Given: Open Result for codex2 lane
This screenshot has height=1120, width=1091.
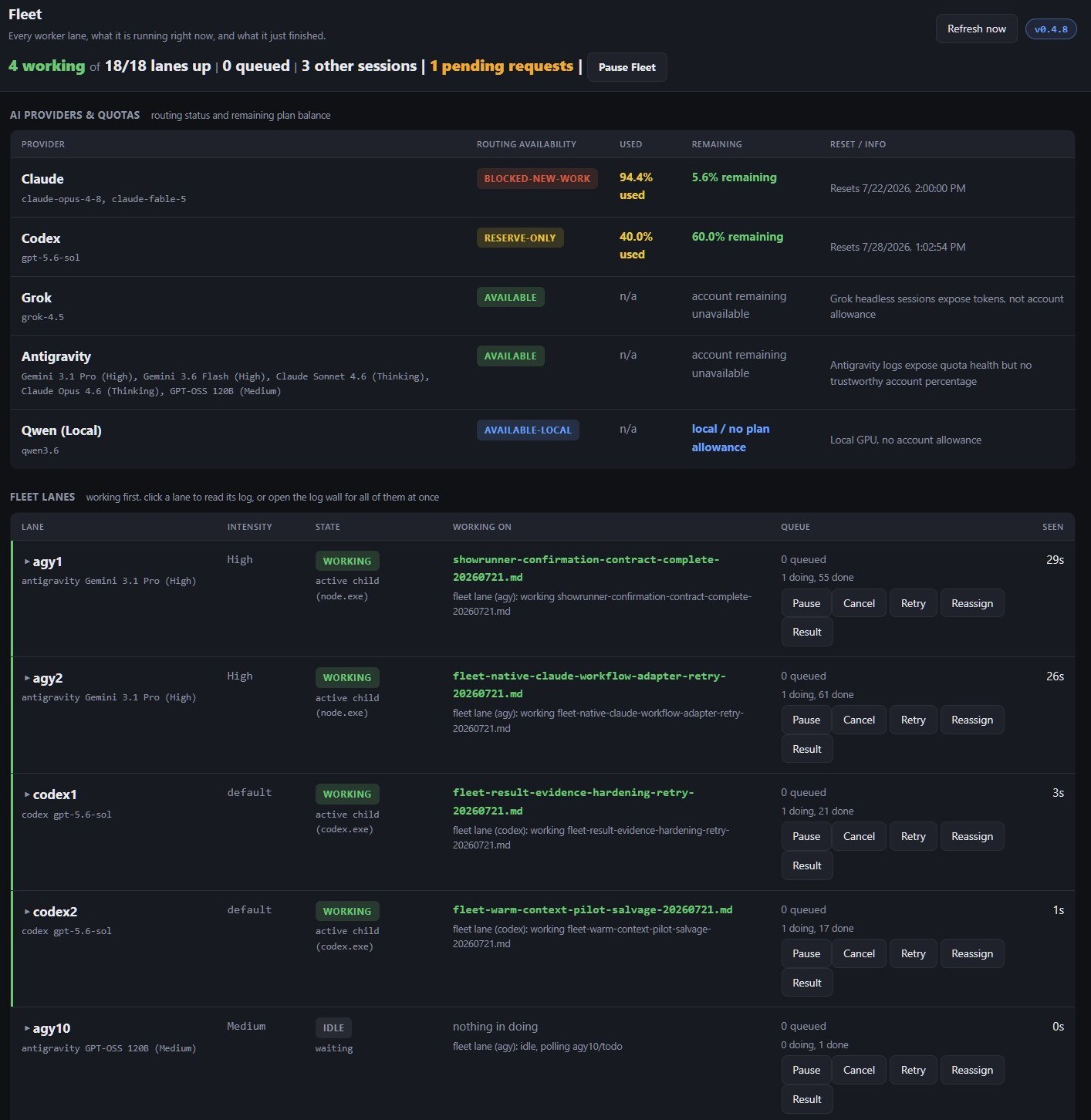Looking at the screenshot, I should 807,983.
